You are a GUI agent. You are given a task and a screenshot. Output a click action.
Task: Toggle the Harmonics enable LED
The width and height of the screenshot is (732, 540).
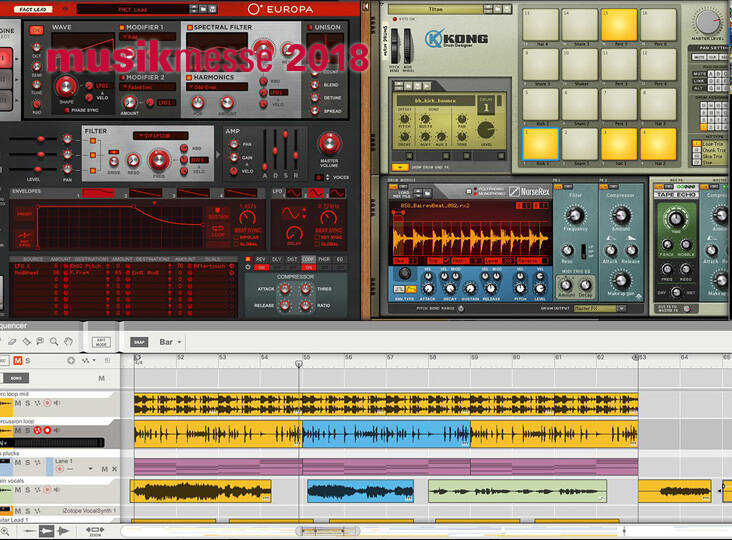189,77
